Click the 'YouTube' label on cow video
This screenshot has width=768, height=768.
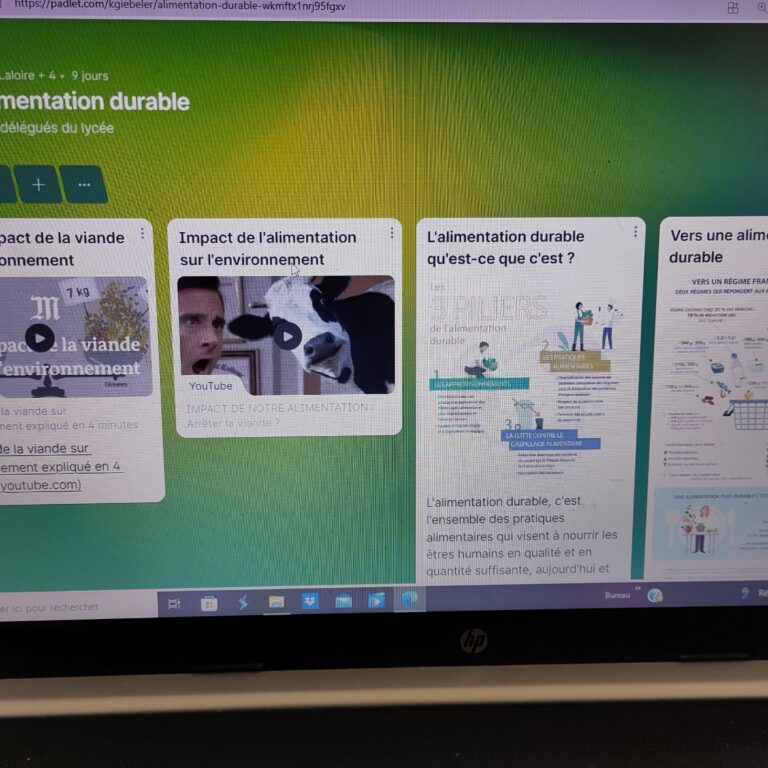211,386
